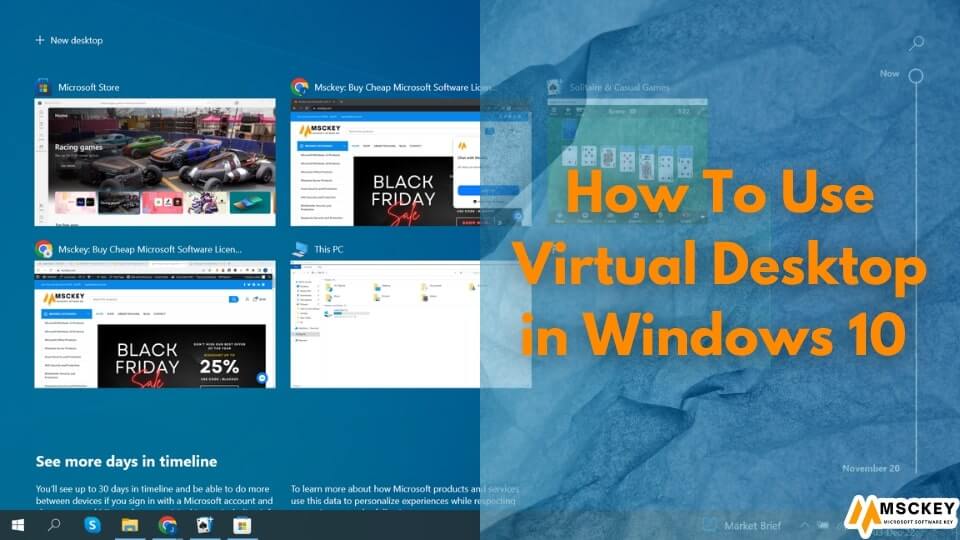The height and width of the screenshot is (540, 960).
Task: Open the Microsoft Store window thumbnail
Action: pyautogui.click(x=155, y=162)
